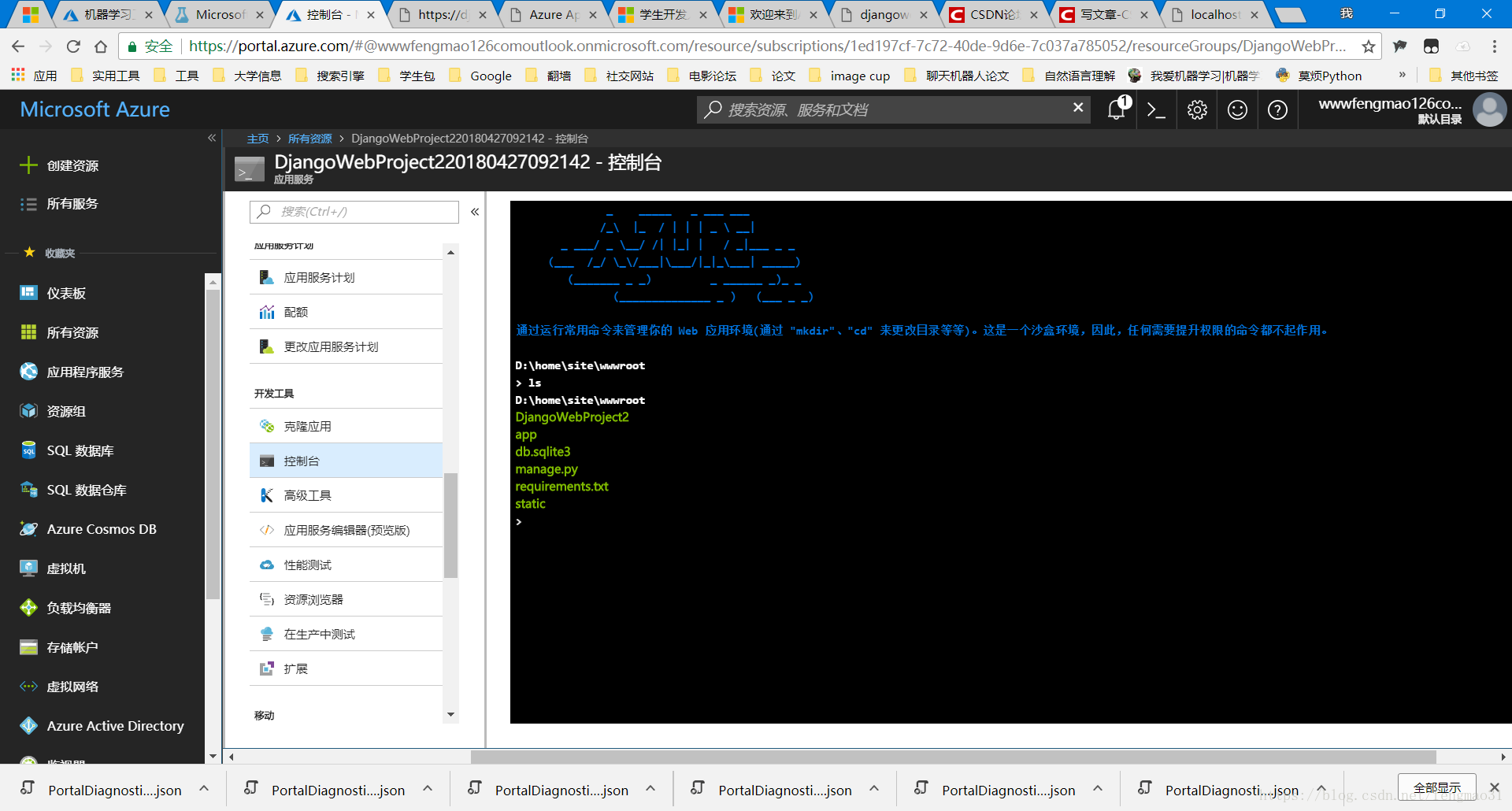Image resolution: width=1512 pixels, height=811 pixels.
Task: Bookmark this page with star icon
Action: click(1369, 46)
